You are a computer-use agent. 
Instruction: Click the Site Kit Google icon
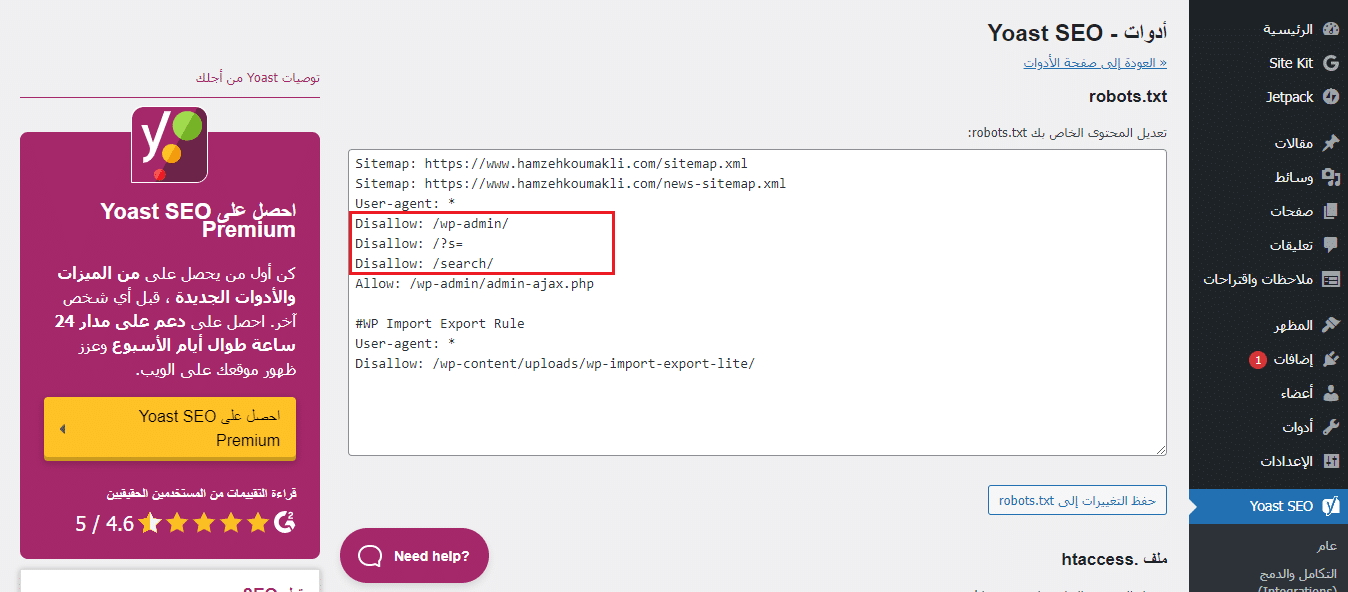tap(1330, 63)
